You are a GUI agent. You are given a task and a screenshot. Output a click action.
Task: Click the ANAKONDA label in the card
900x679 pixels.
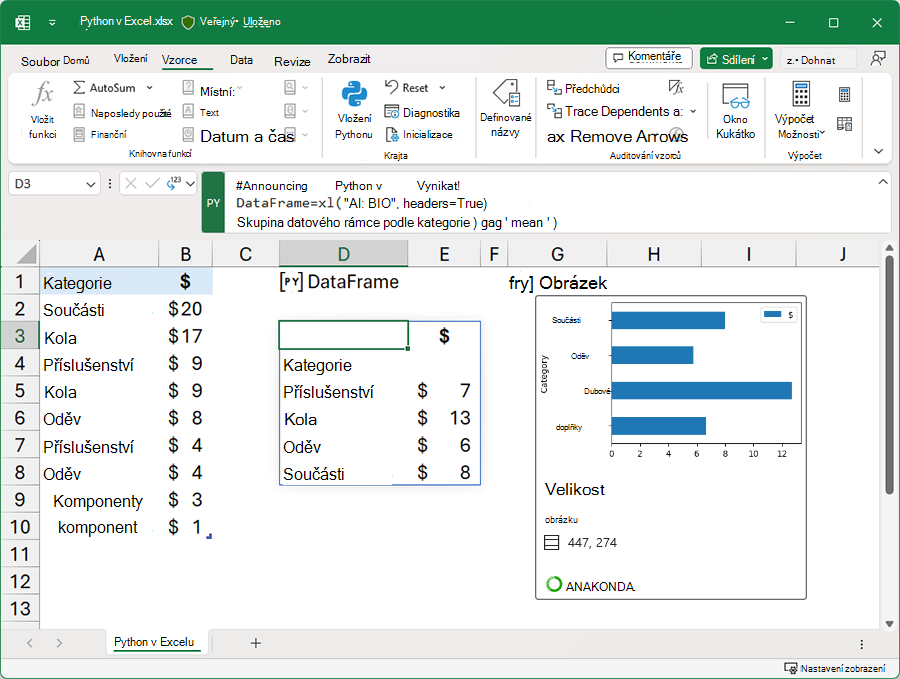click(600, 586)
